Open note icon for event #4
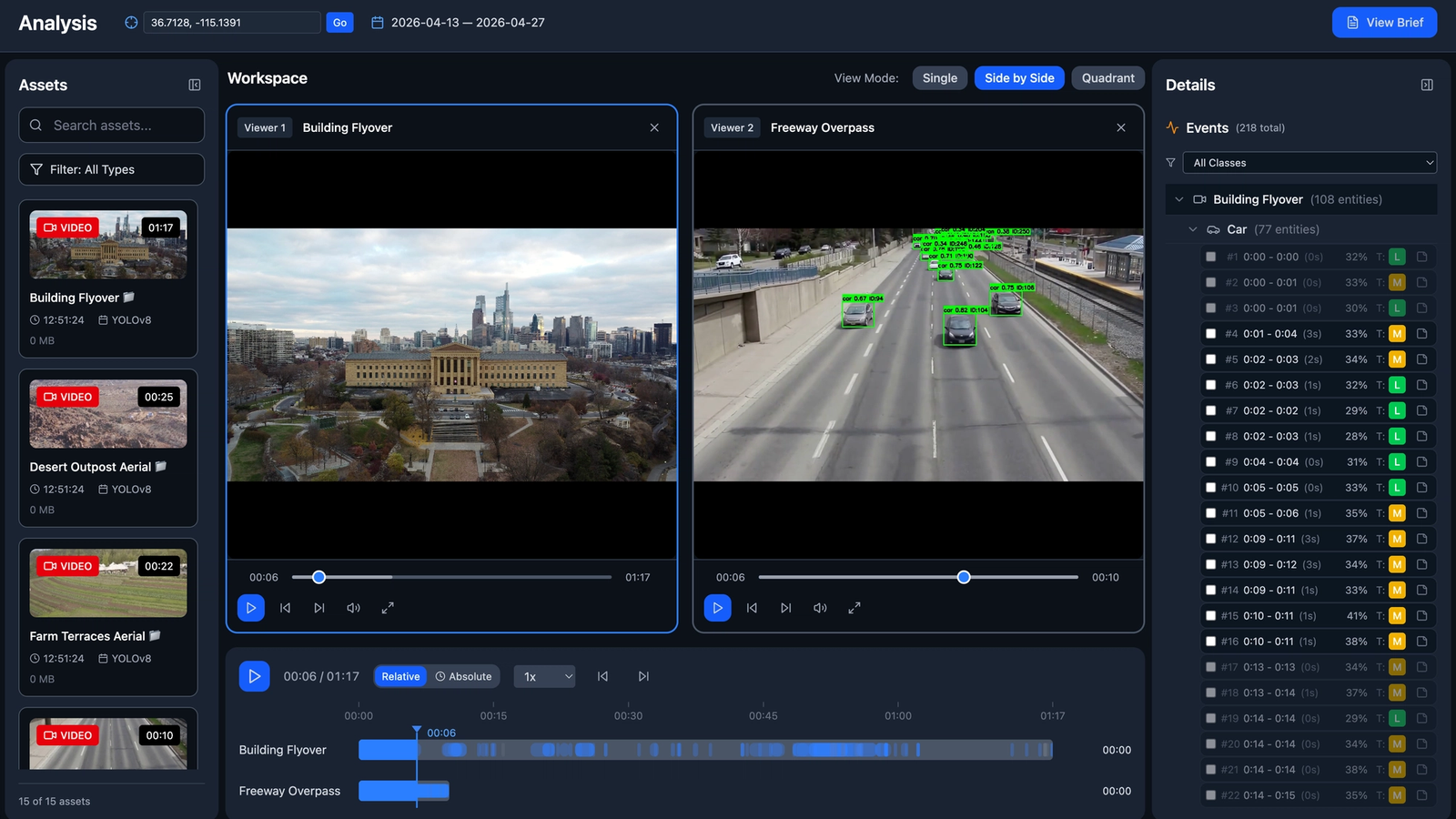1456x819 pixels. point(1421,334)
